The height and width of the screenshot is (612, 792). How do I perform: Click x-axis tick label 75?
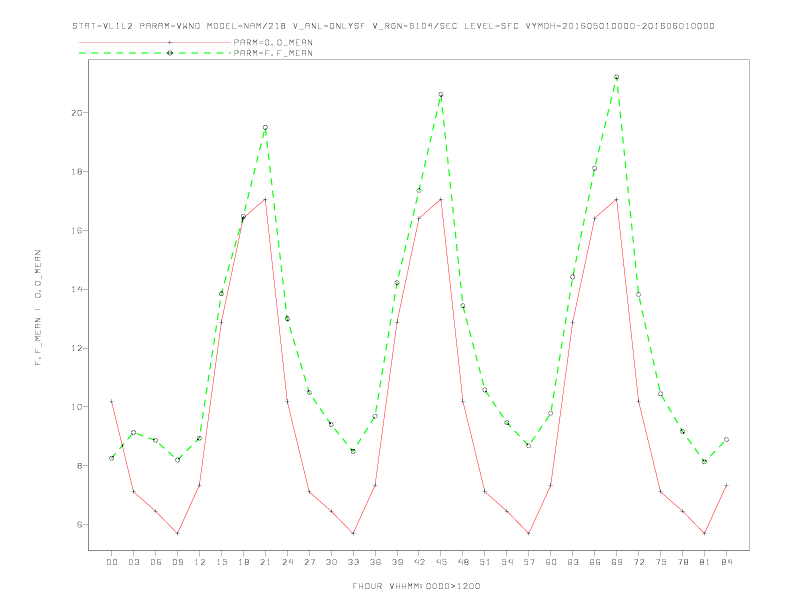661,562
